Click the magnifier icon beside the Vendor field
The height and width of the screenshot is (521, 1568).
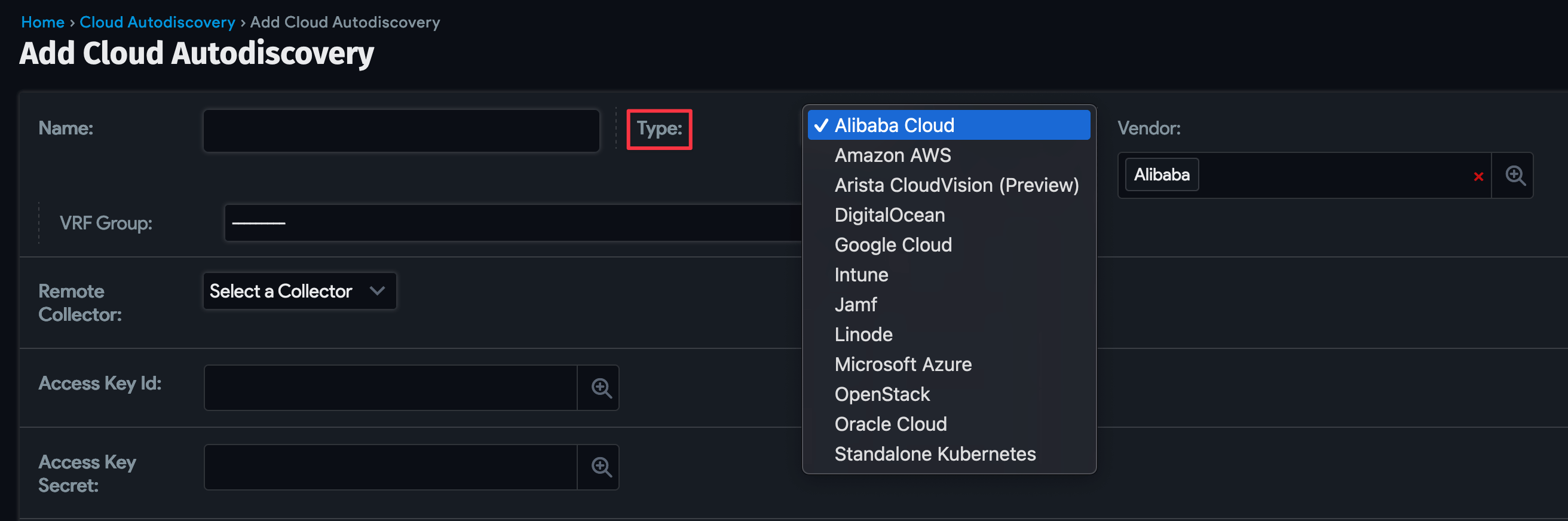[1514, 175]
